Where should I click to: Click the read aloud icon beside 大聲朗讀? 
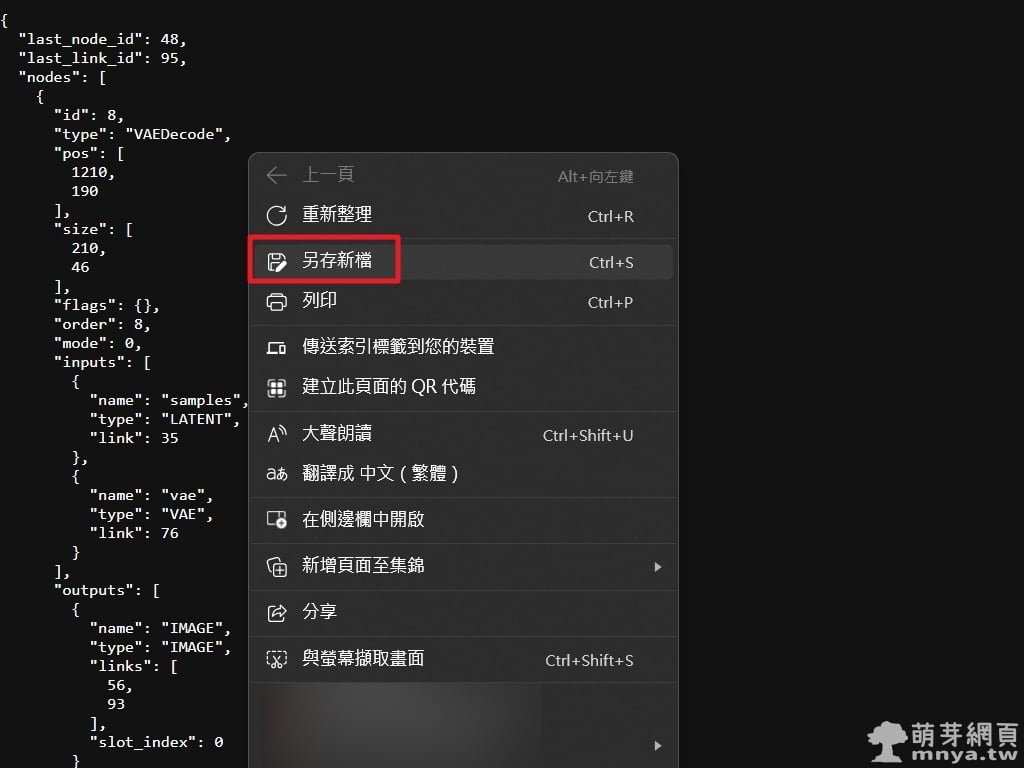(x=277, y=434)
